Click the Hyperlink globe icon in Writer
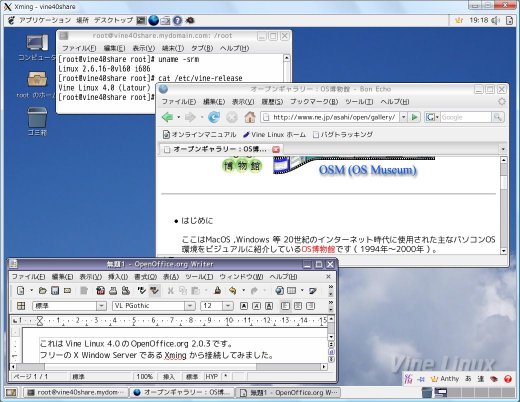 tap(279, 291)
